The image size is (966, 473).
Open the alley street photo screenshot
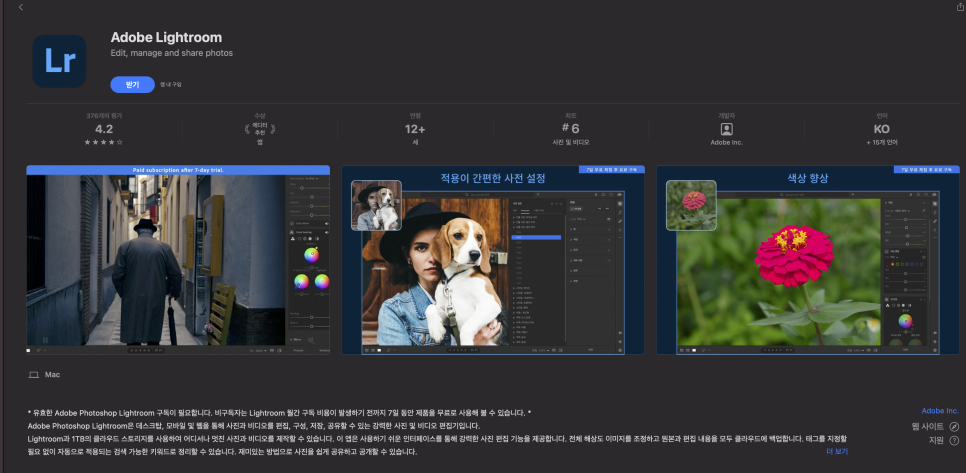(178, 259)
